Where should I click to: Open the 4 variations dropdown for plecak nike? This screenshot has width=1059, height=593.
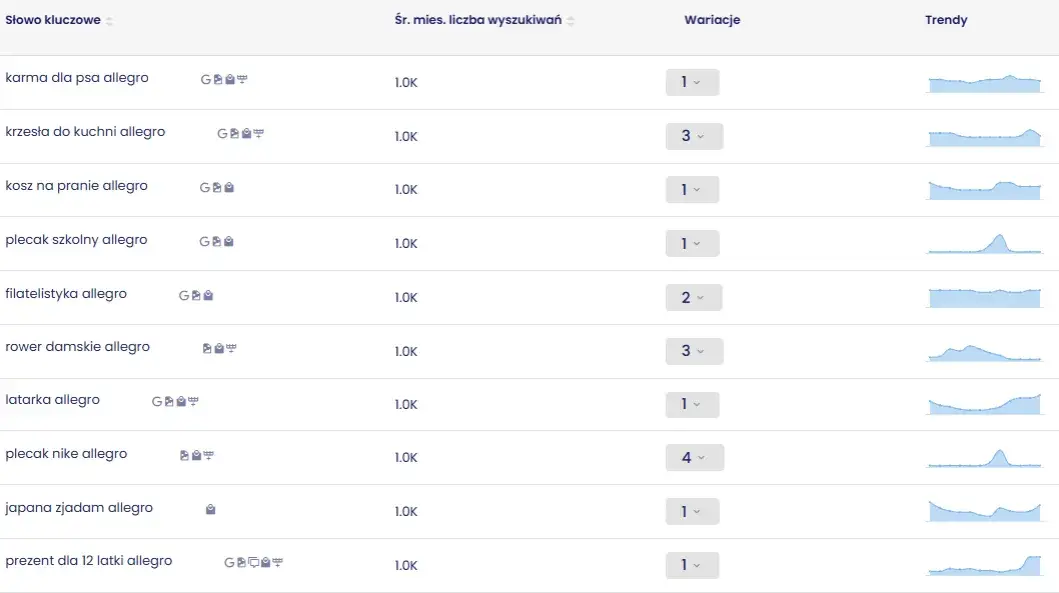pyautogui.click(x=694, y=458)
